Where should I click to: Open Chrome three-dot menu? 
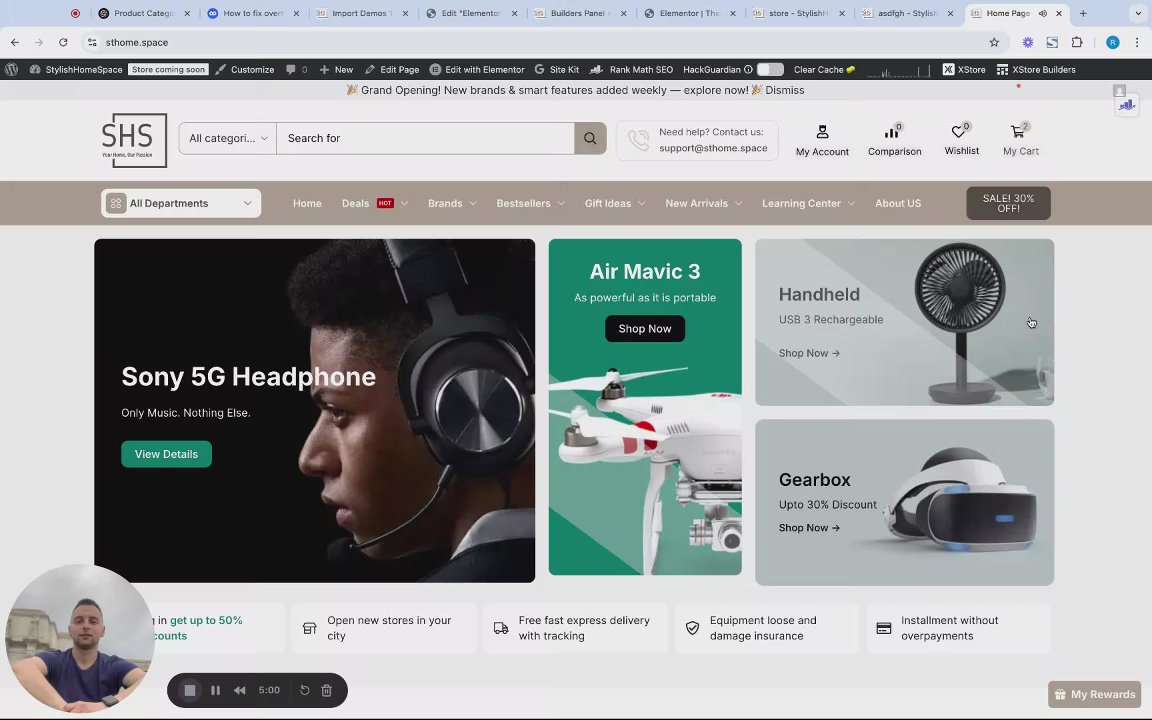coord(1137,43)
